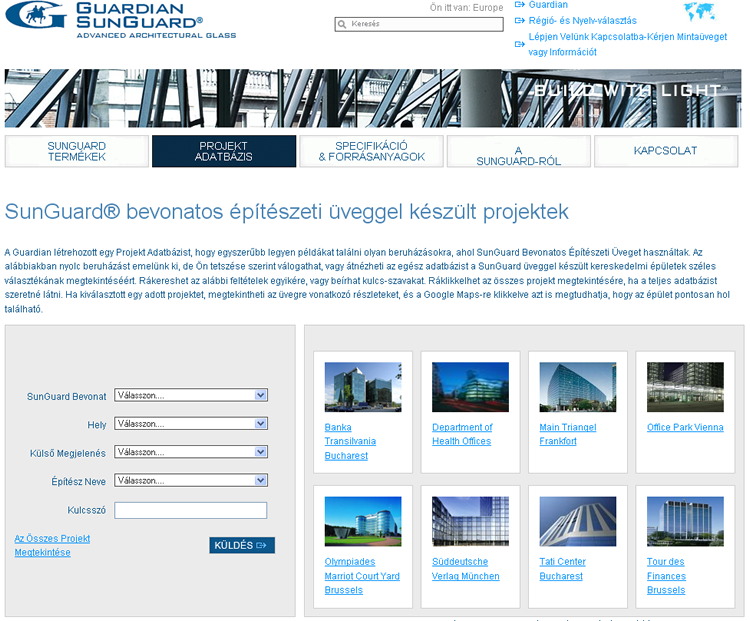Open Specifikáció & Forrásanyagok menu
The width and height of the screenshot is (750, 621).
point(372,151)
